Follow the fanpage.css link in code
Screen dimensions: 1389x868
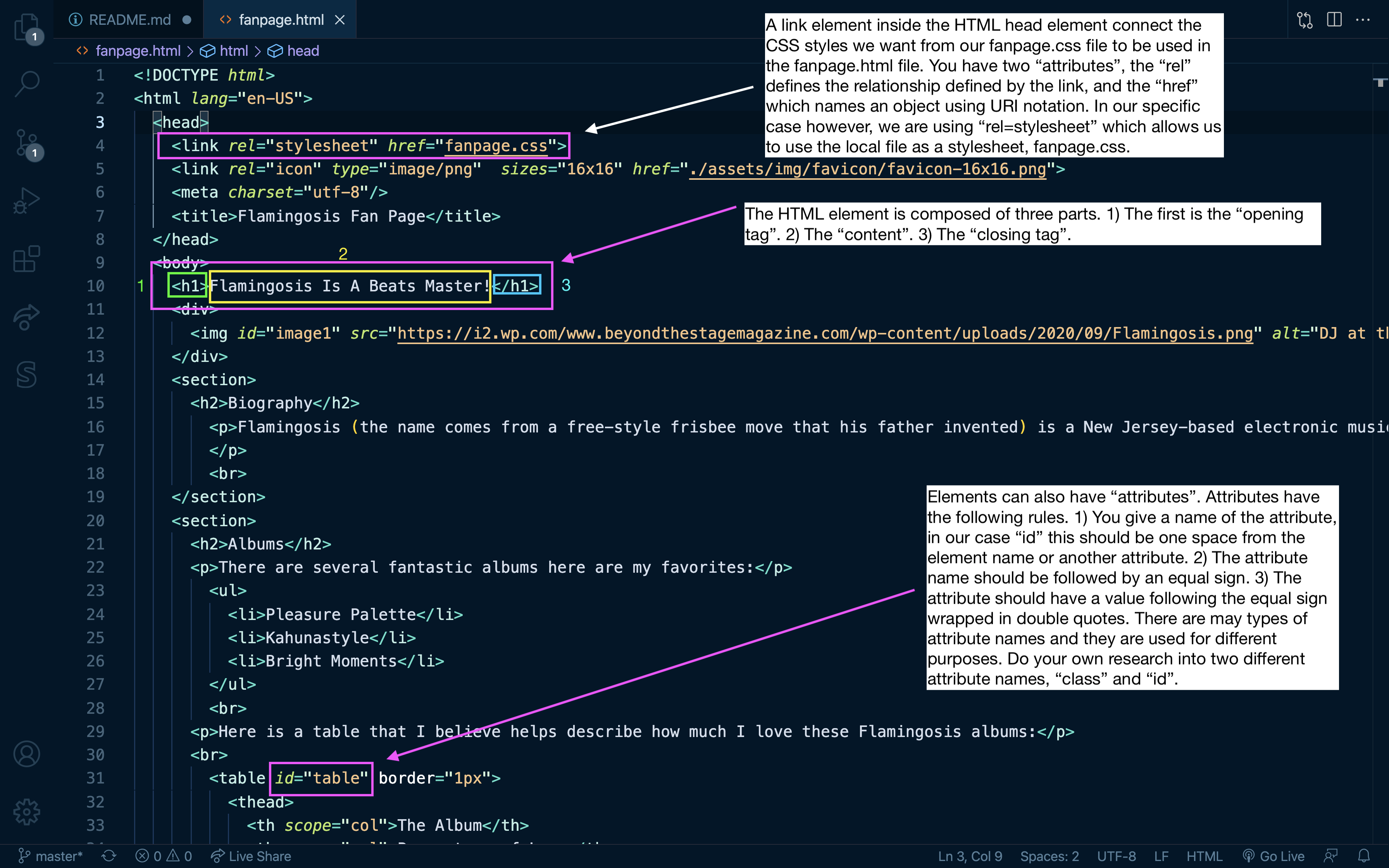[x=496, y=146]
